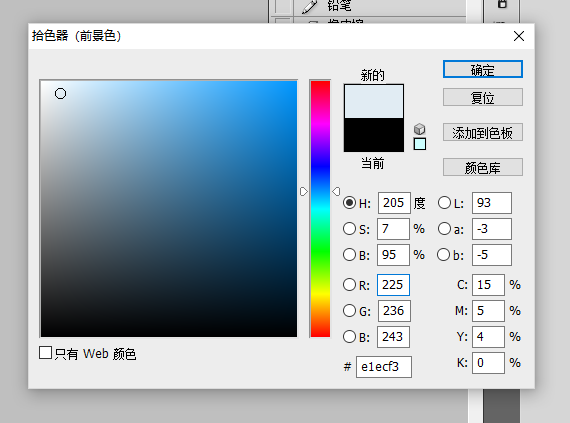Click the M magenta field showing 5
Image resolution: width=570 pixels, height=423 pixels.
click(488, 311)
